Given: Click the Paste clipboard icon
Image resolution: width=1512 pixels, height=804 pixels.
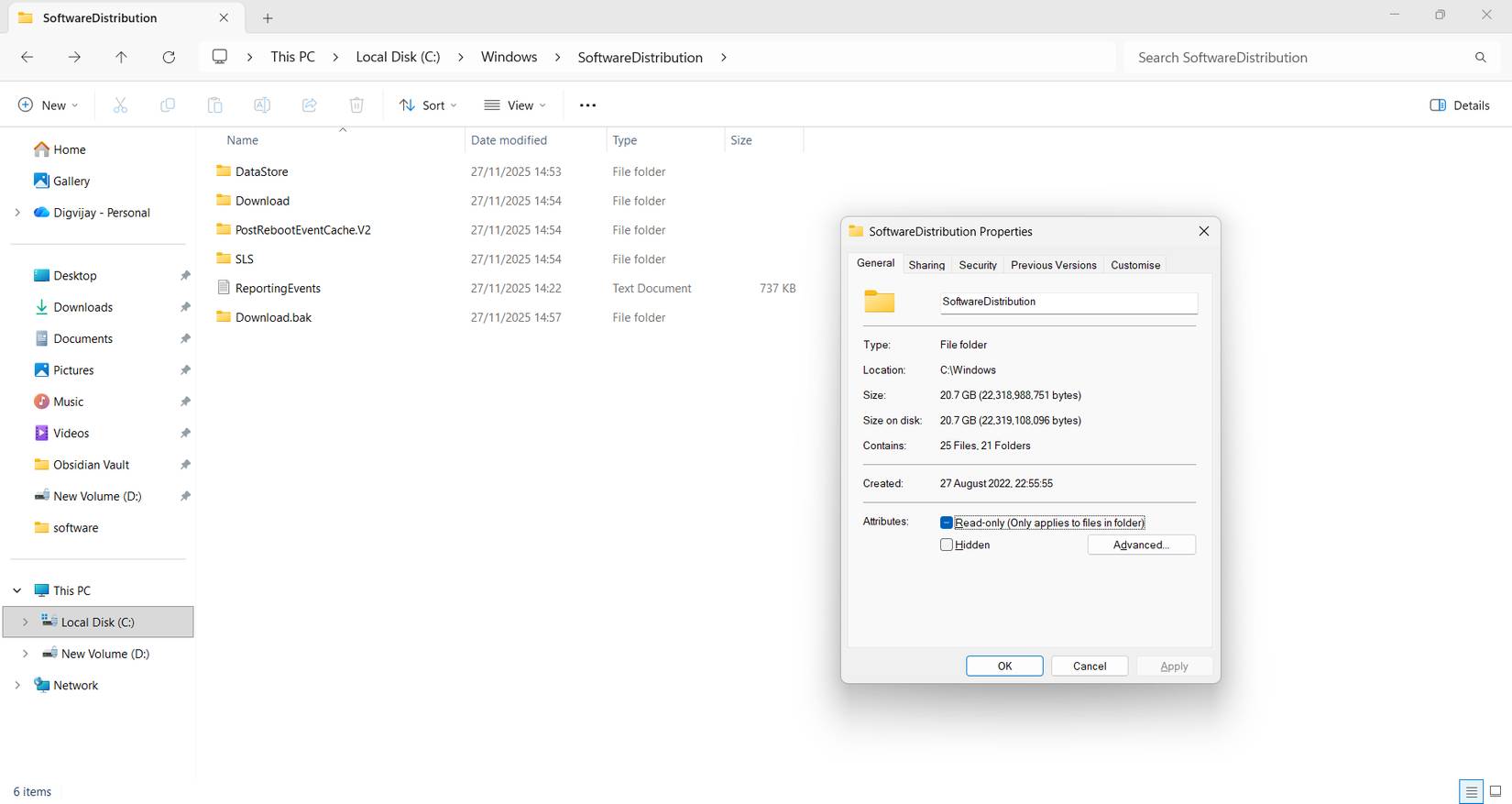Looking at the screenshot, I should tap(214, 105).
